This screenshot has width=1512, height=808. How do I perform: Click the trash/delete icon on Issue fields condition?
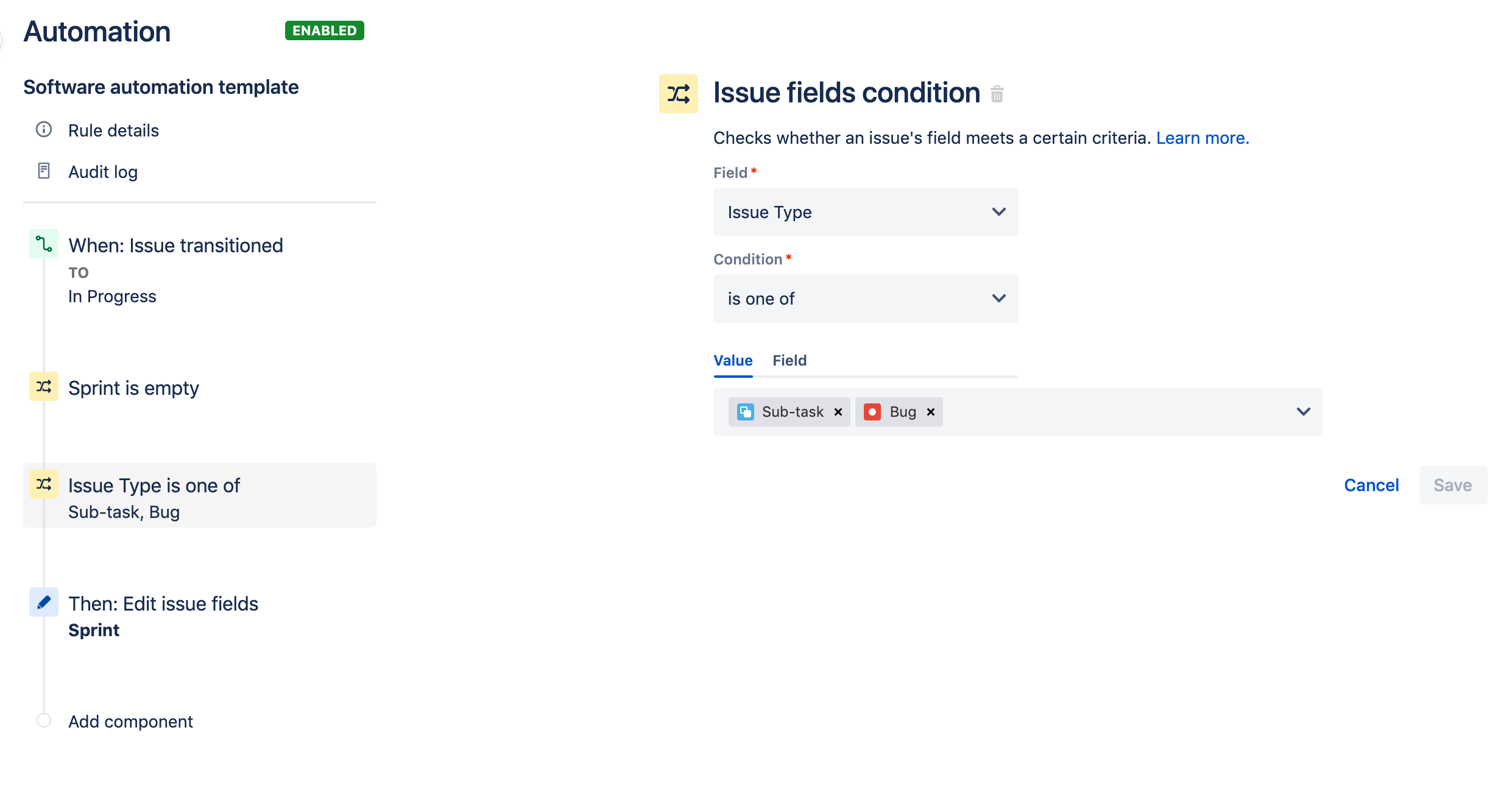click(x=997, y=94)
